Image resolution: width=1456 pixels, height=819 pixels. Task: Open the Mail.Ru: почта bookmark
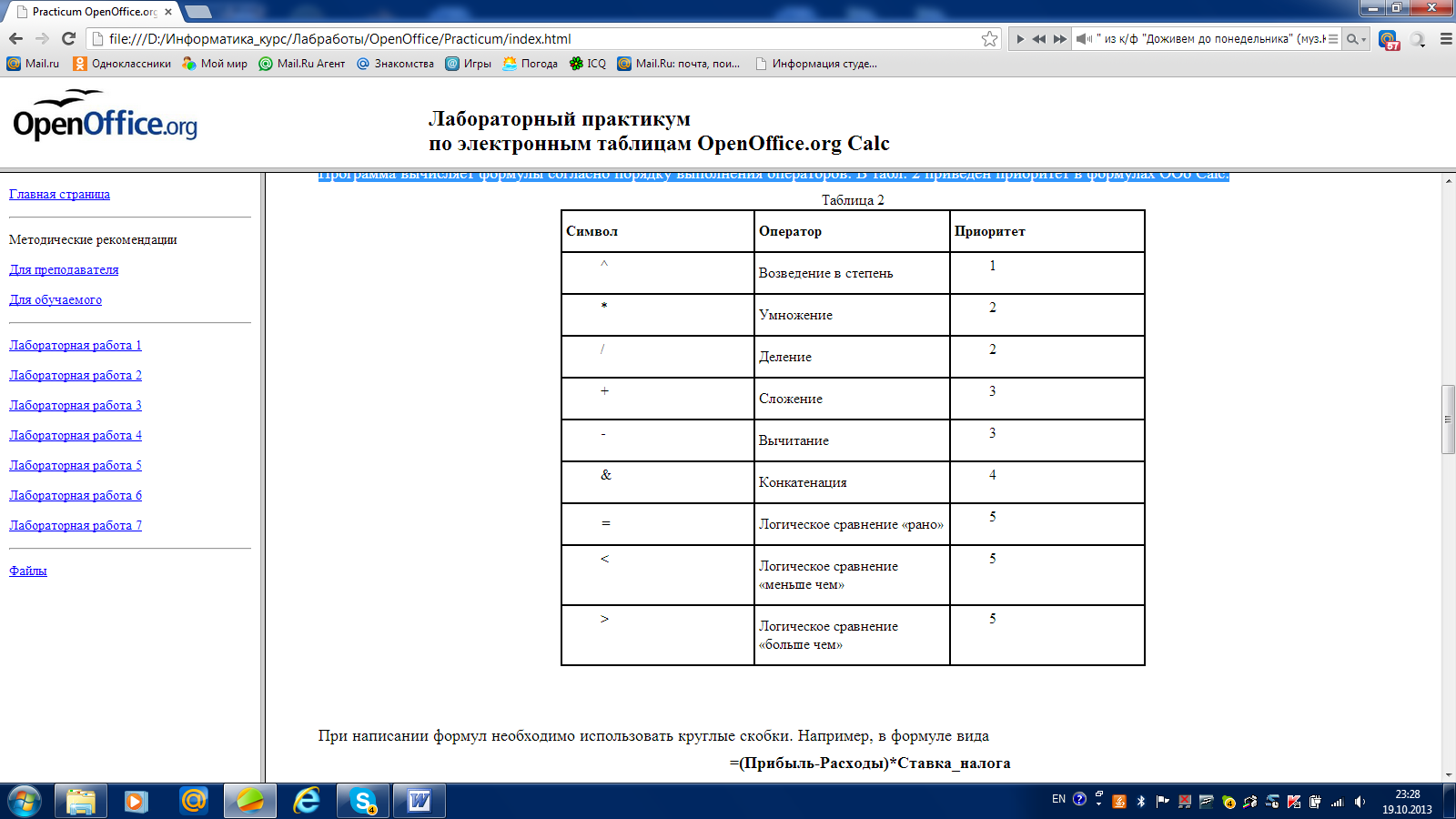[679, 64]
